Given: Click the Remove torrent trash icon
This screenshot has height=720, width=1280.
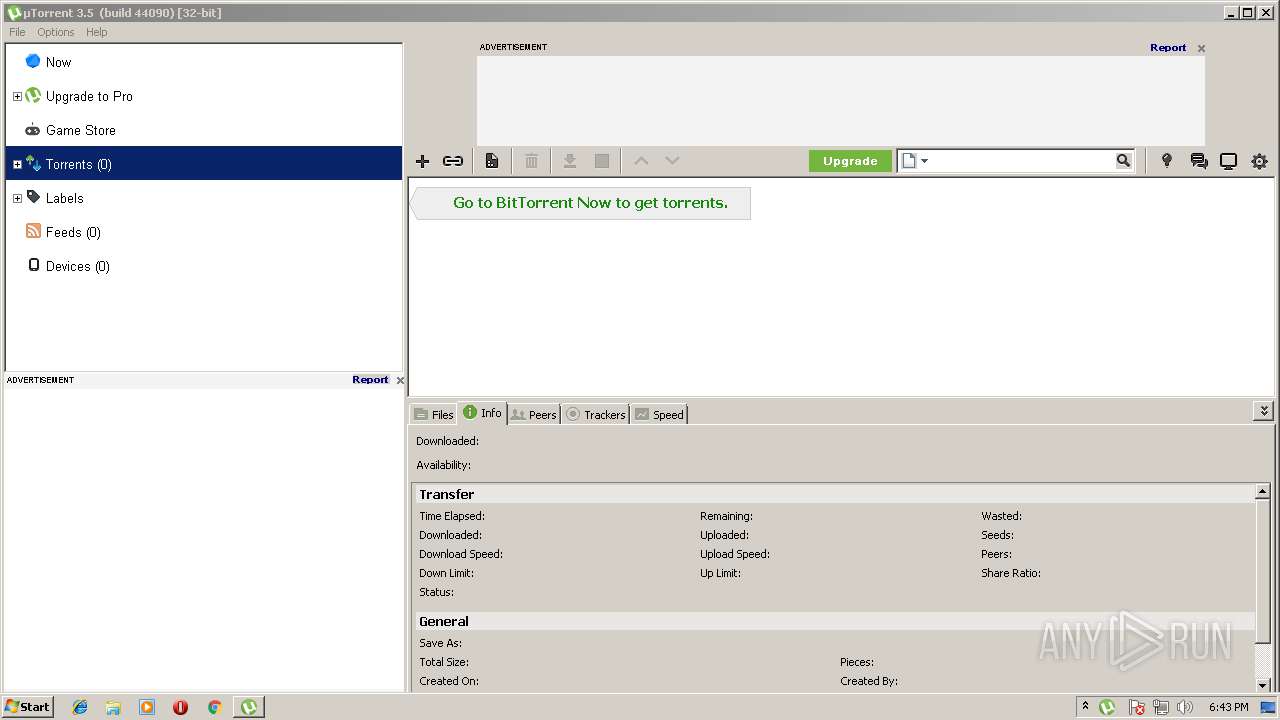Looking at the screenshot, I should (532, 161).
